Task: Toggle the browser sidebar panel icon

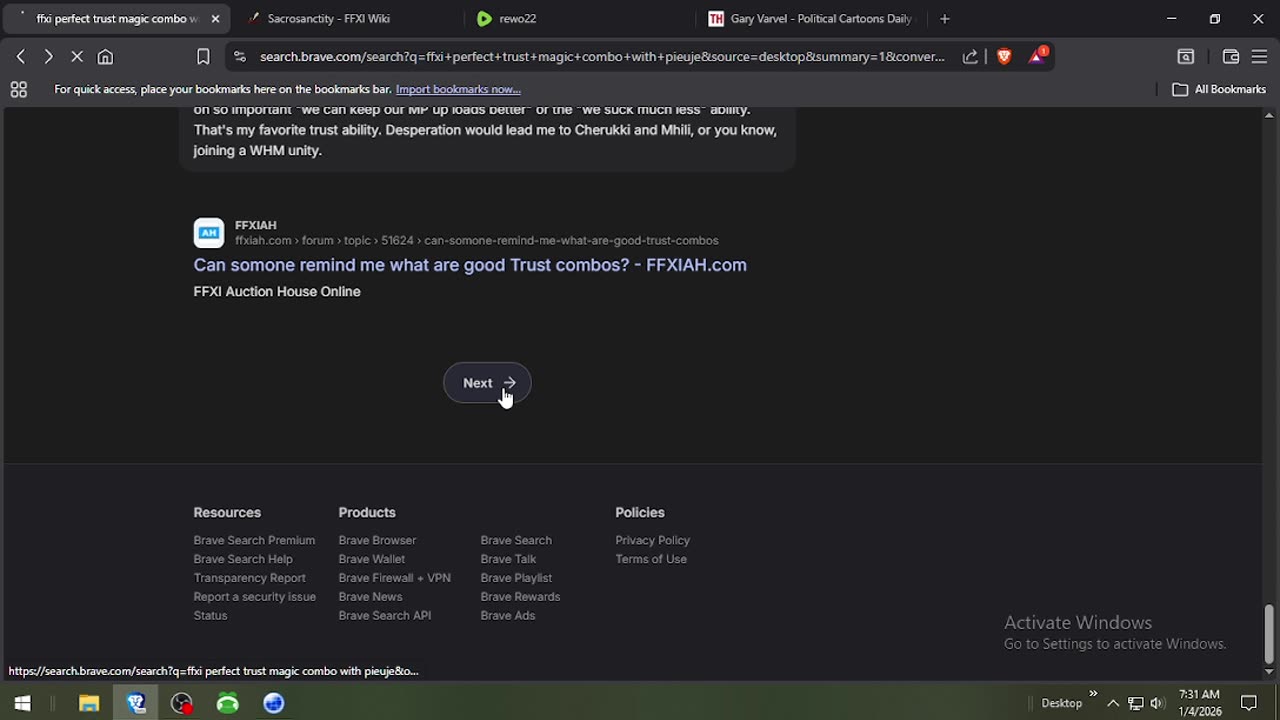Action: (1185, 57)
